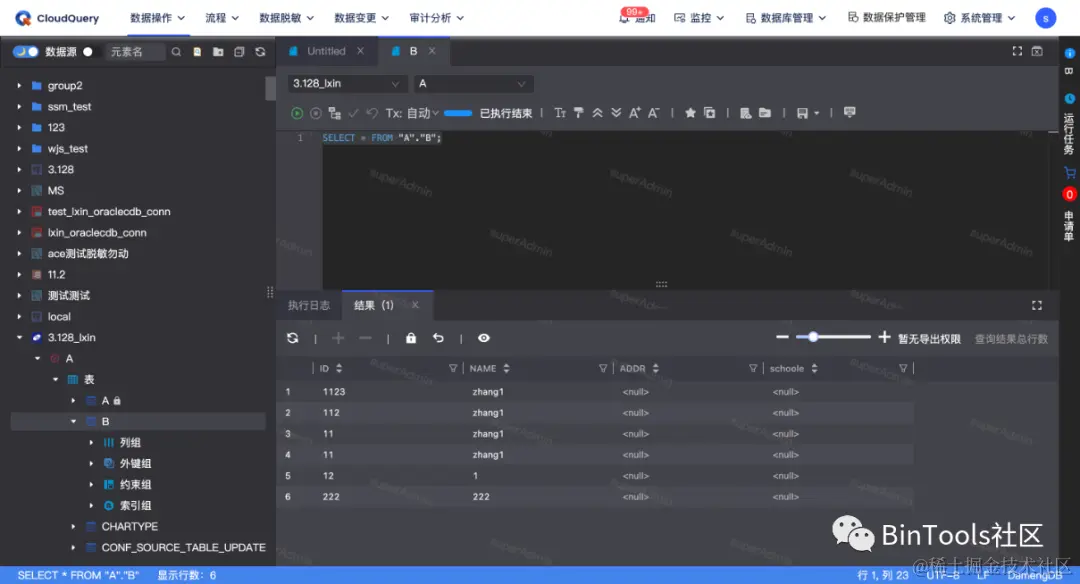Click the format SQL brush icon
The width and height of the screenshot is (1080, 584).
coord(579,113)
